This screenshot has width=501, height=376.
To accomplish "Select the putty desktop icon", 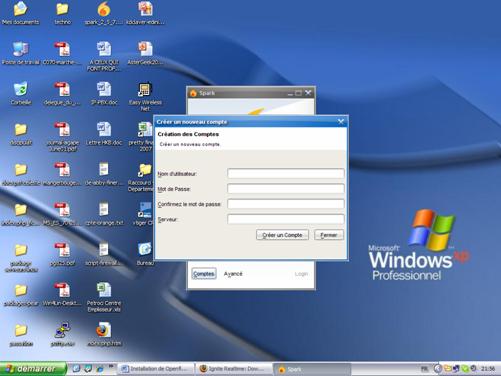I will point(62,334).
